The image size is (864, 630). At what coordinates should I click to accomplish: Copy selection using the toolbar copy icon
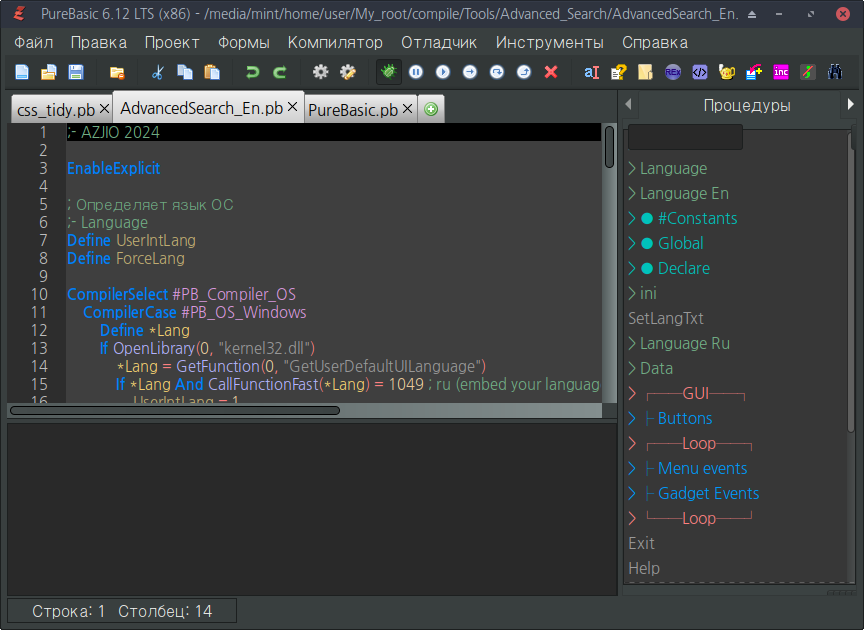click(x=185, y=72)
